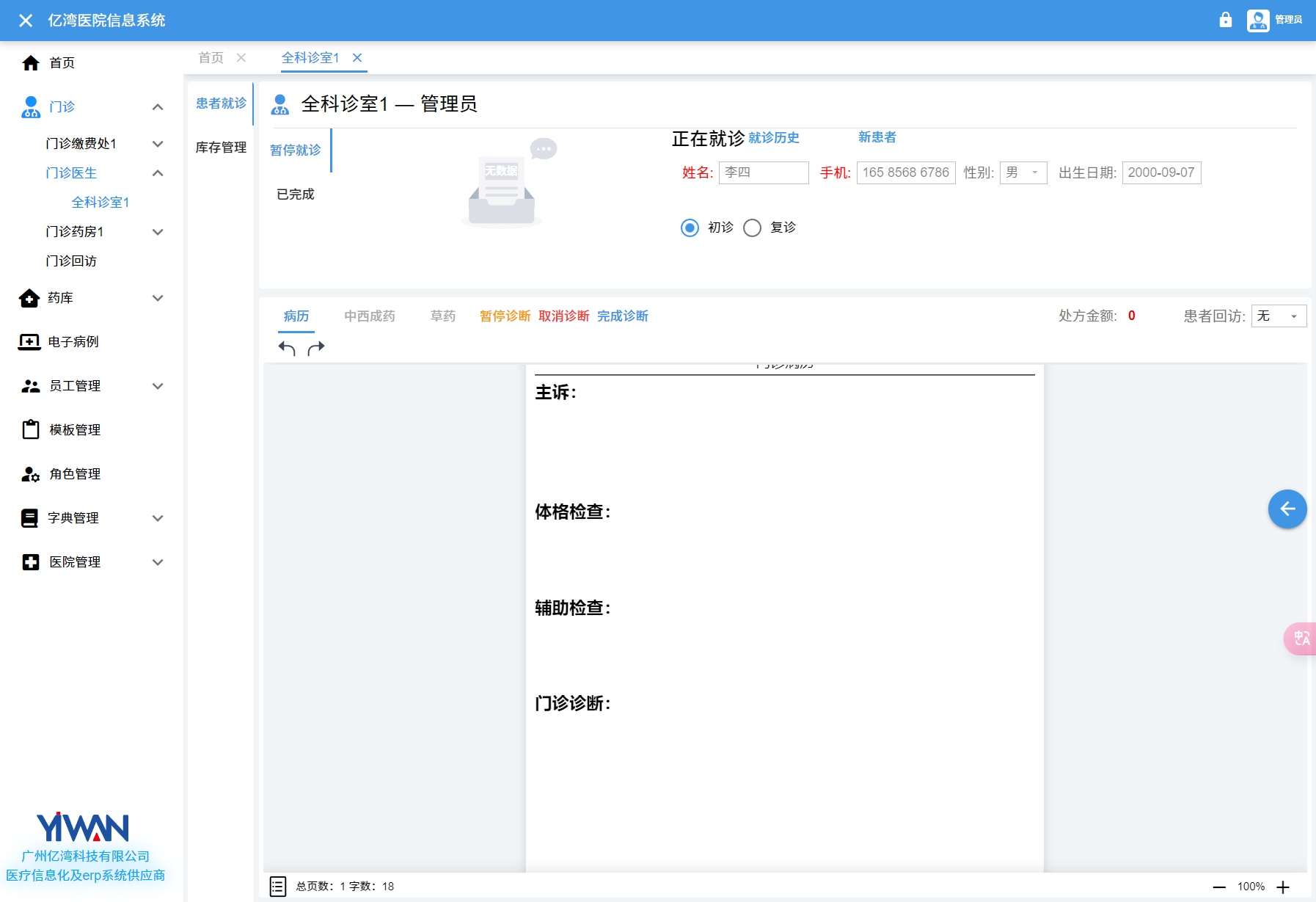The width and height of the screenshot is (1316, 902).
Task: Click the 电子病例 monitor icon
Action: click(29, 342)
